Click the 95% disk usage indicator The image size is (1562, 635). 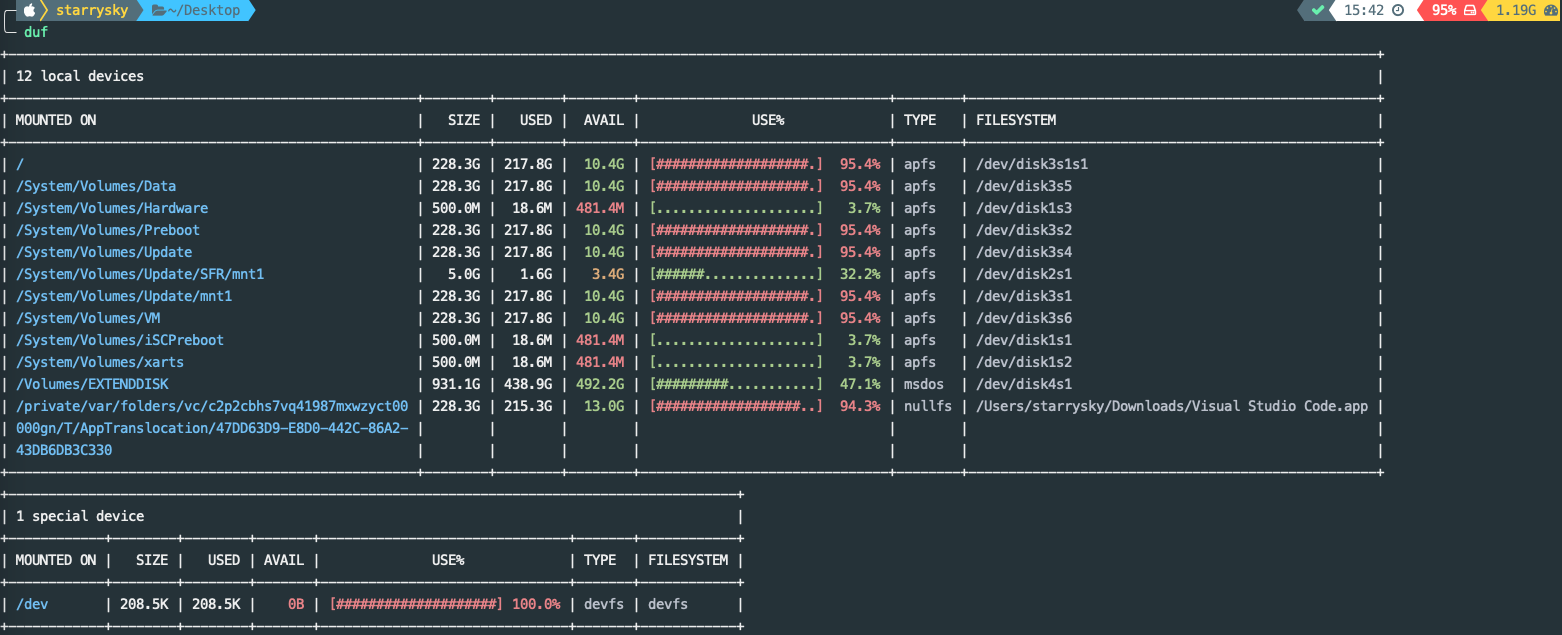(1443, 10)
